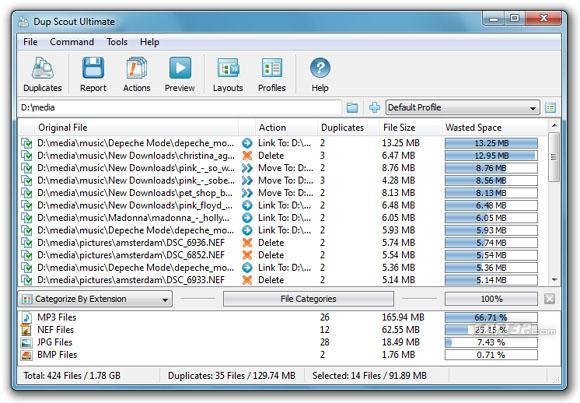Toggle checkbox for madonna_-_holly file row

pos(27,218)
